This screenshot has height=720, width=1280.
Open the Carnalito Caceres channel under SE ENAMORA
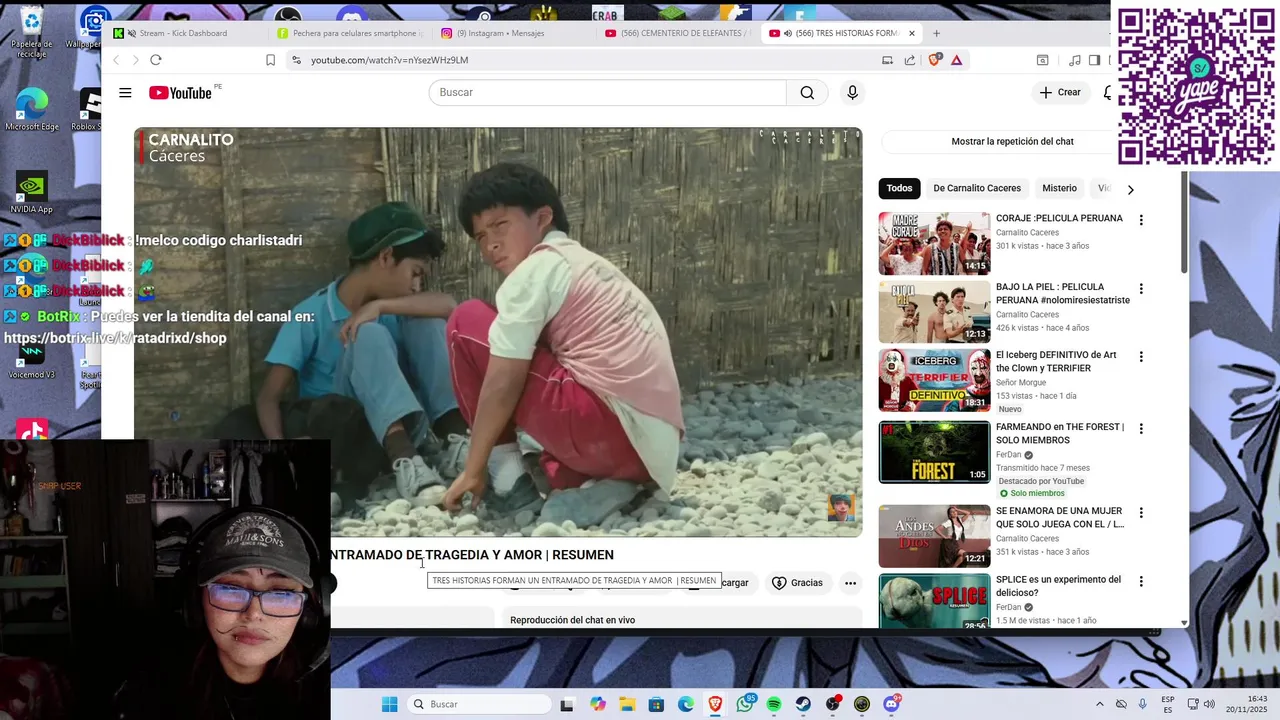point(1027,539)
